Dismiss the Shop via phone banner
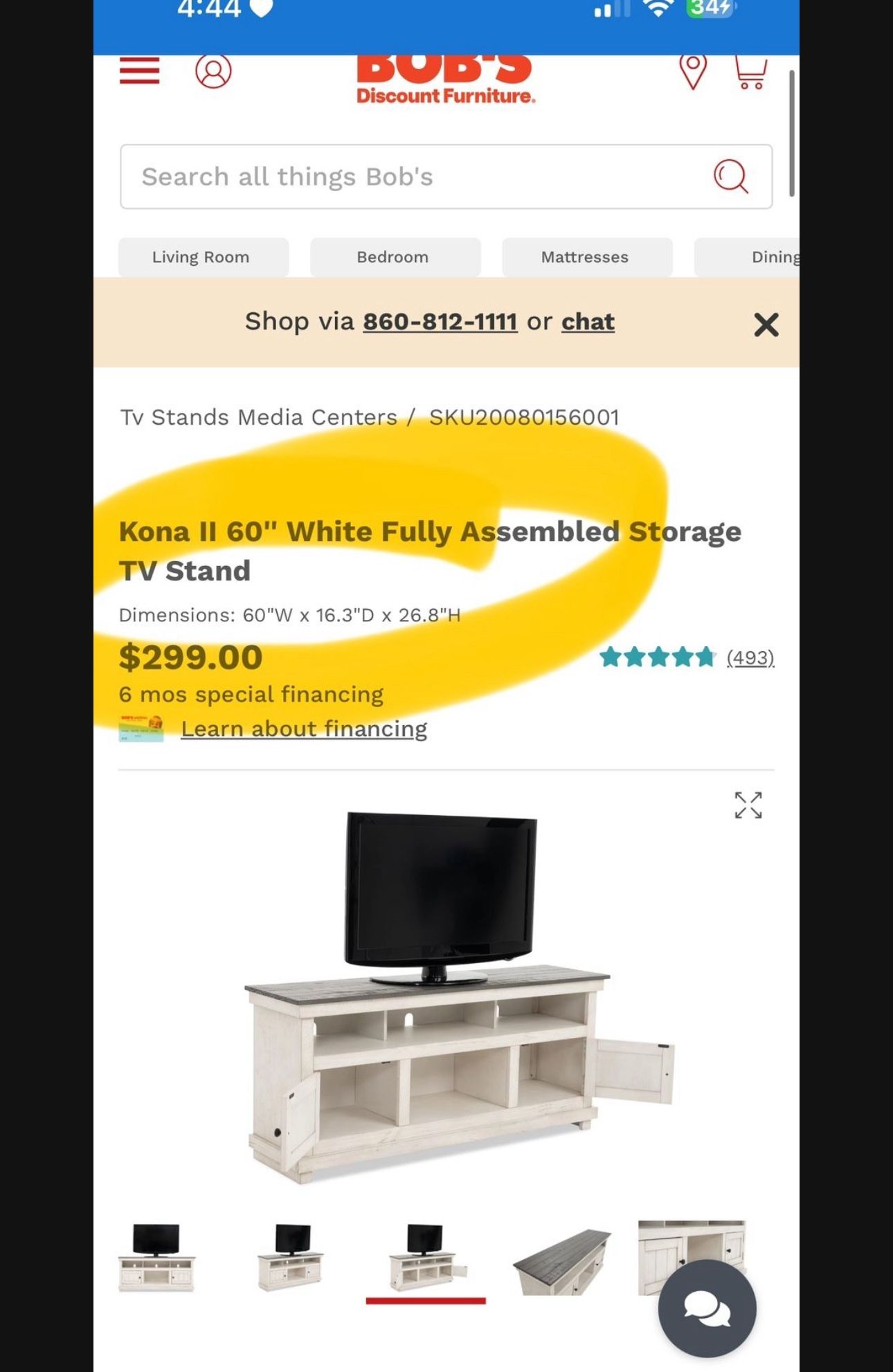Viewport: 893px width, 1372px height. [766, 324]
